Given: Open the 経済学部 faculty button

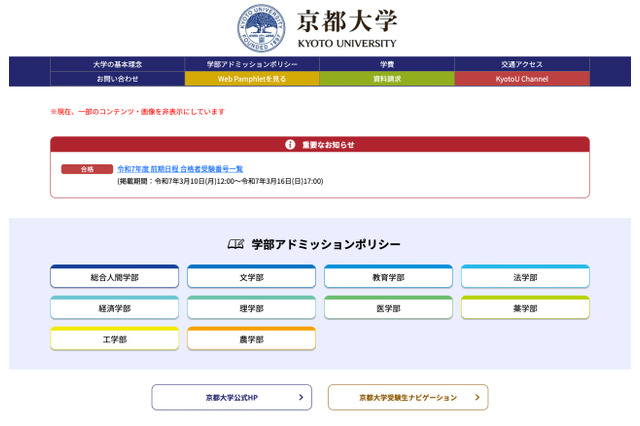Looking at the screenshot, I should (x=115, y=307).
